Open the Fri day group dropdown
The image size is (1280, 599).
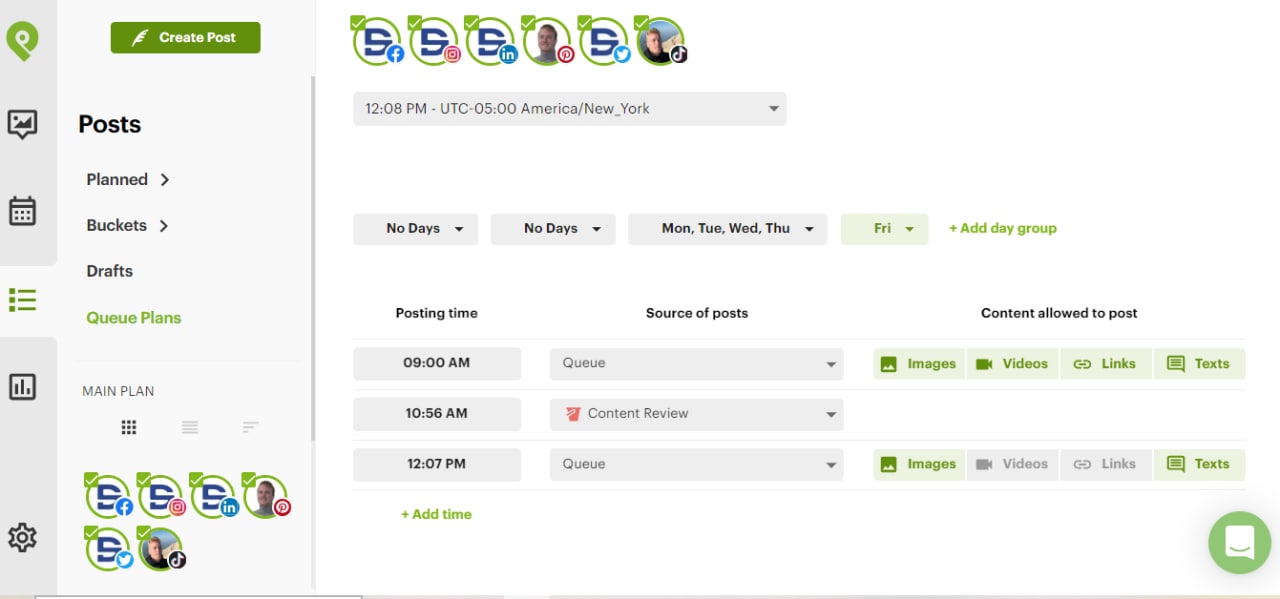click(x=885, y=229)
